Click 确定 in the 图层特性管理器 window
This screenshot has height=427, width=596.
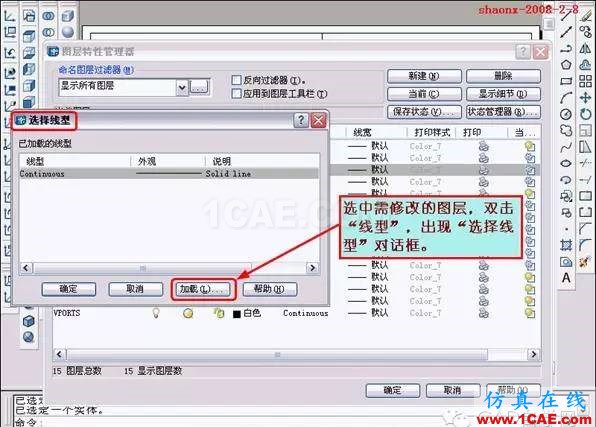pos(393,390)
